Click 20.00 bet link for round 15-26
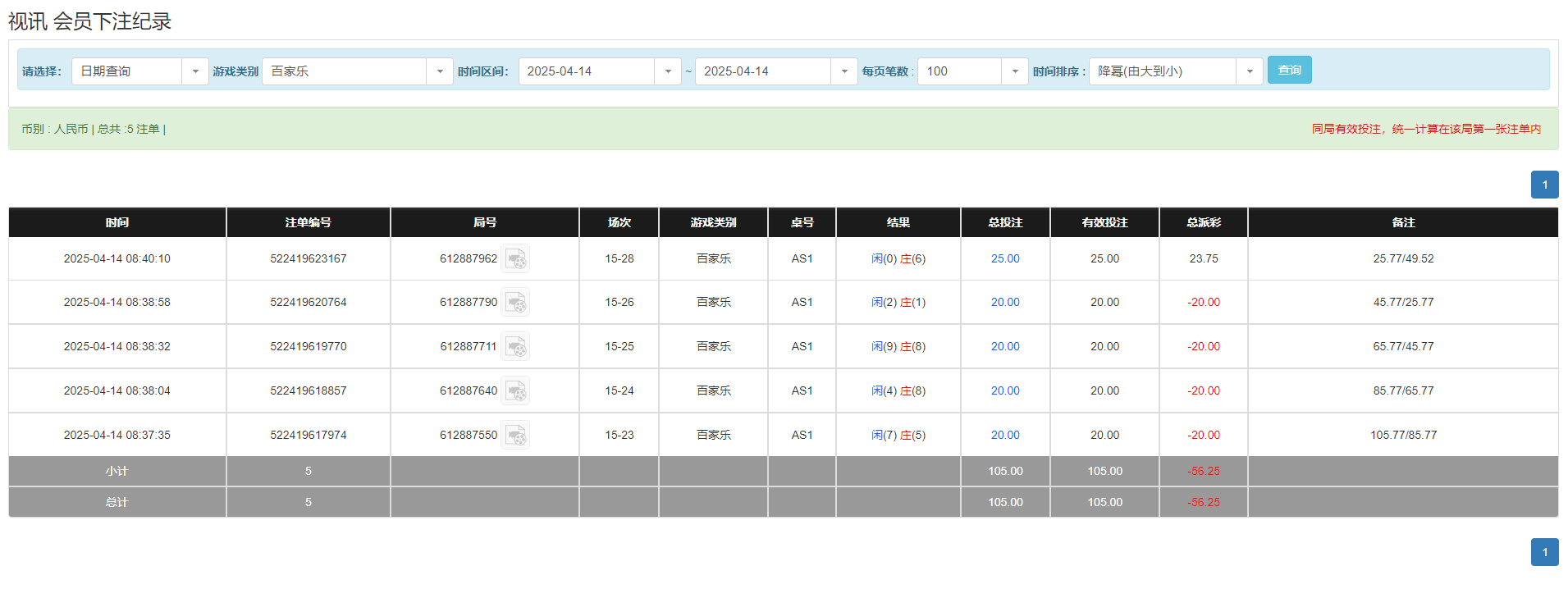The image size is (1568, 589). point(1004,303)
